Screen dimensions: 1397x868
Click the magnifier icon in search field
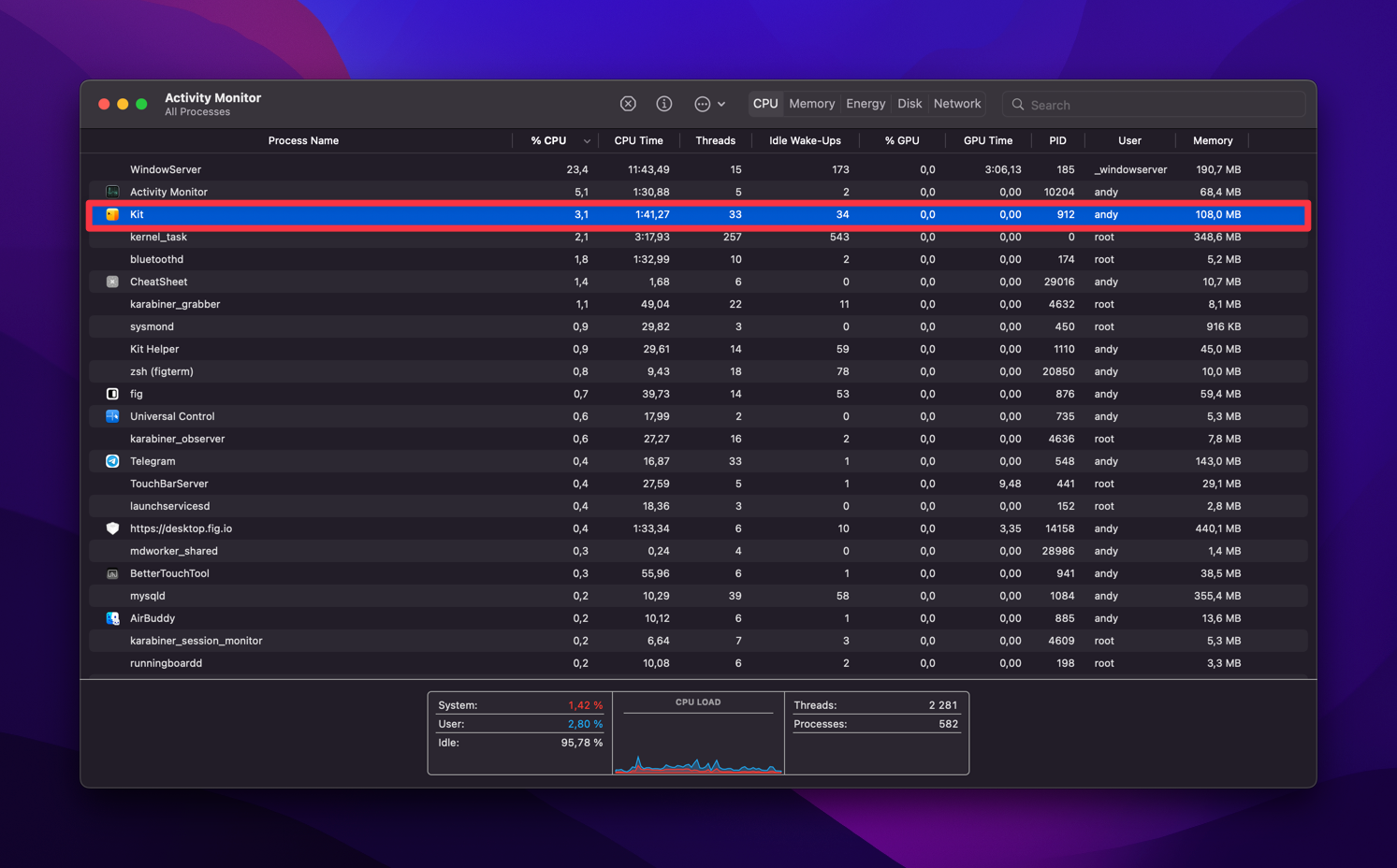click(x=1018, y=105)
